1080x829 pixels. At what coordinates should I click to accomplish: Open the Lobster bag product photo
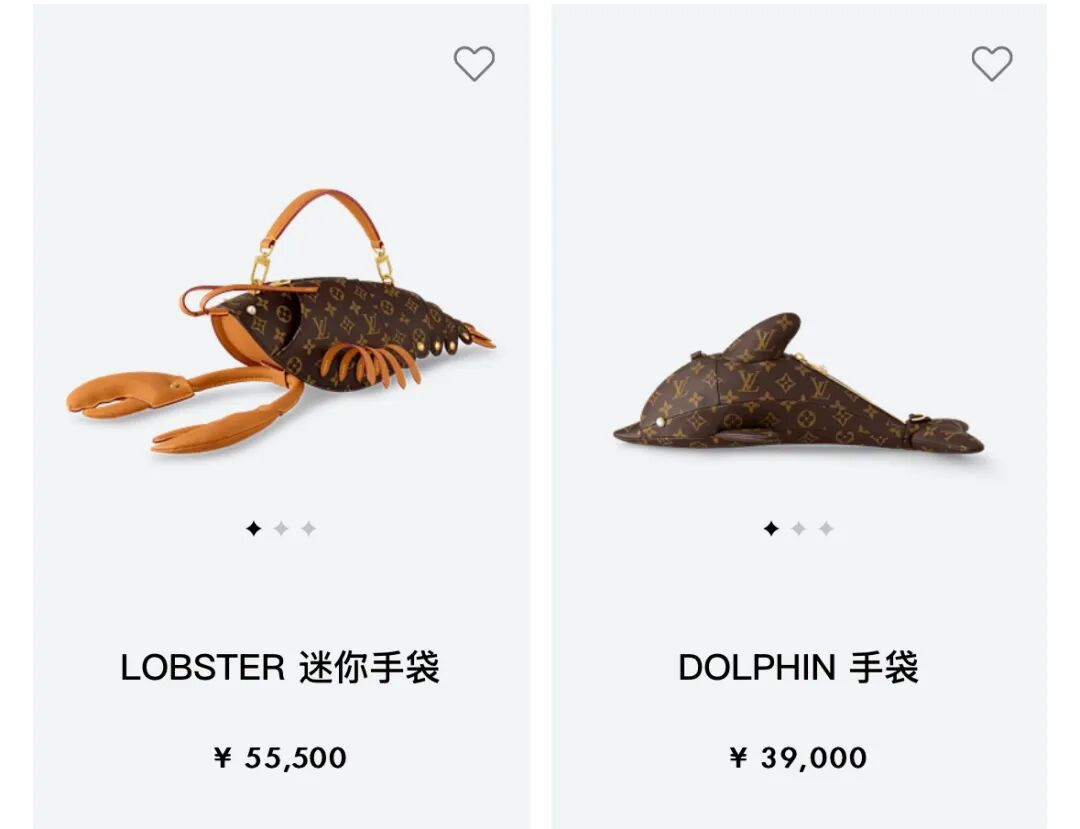point(281,321)
